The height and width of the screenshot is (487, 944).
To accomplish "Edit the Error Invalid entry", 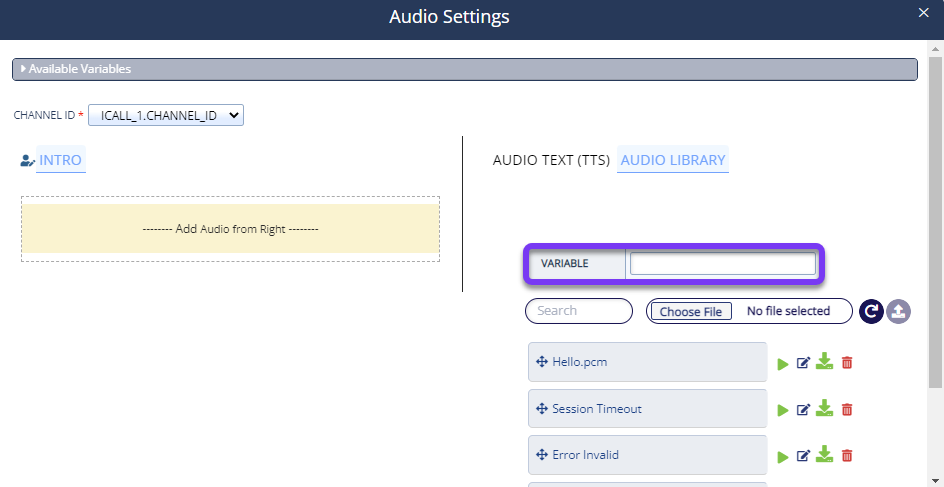I will click(803, 456).
